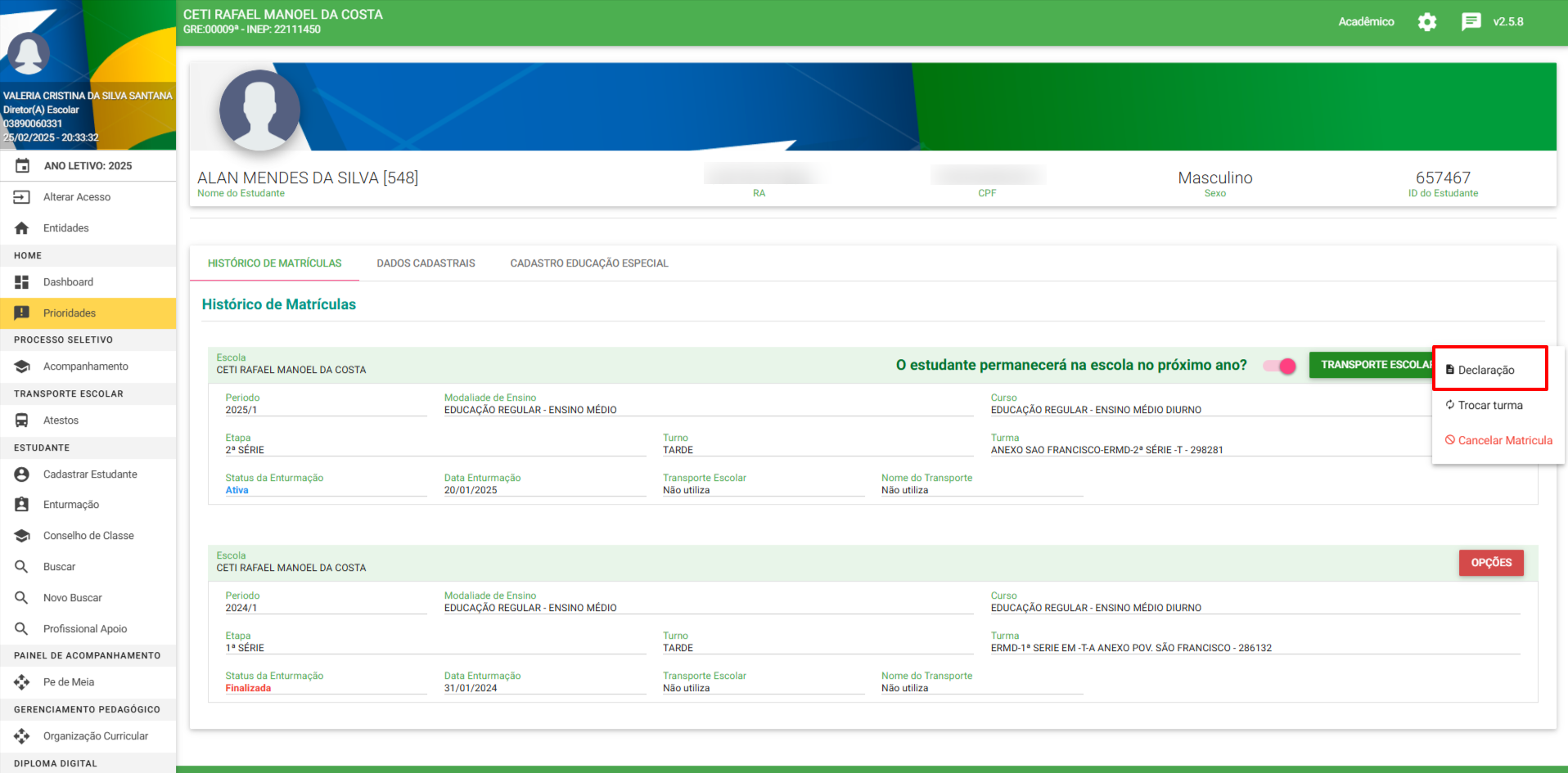Open the chat messages icon
The image size is (1568, 773).
point(1471,22)
